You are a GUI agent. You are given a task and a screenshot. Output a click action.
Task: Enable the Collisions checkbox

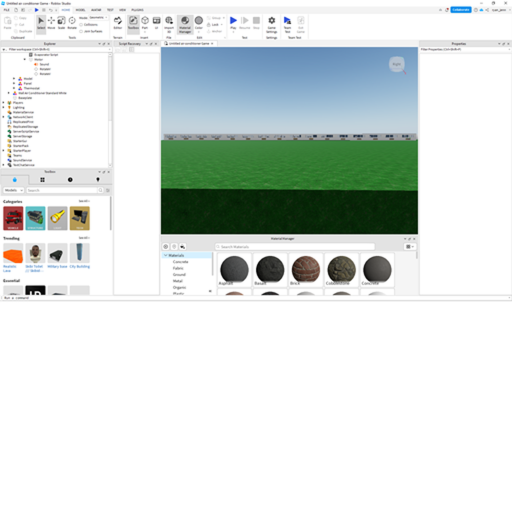[x=81, y=25]
